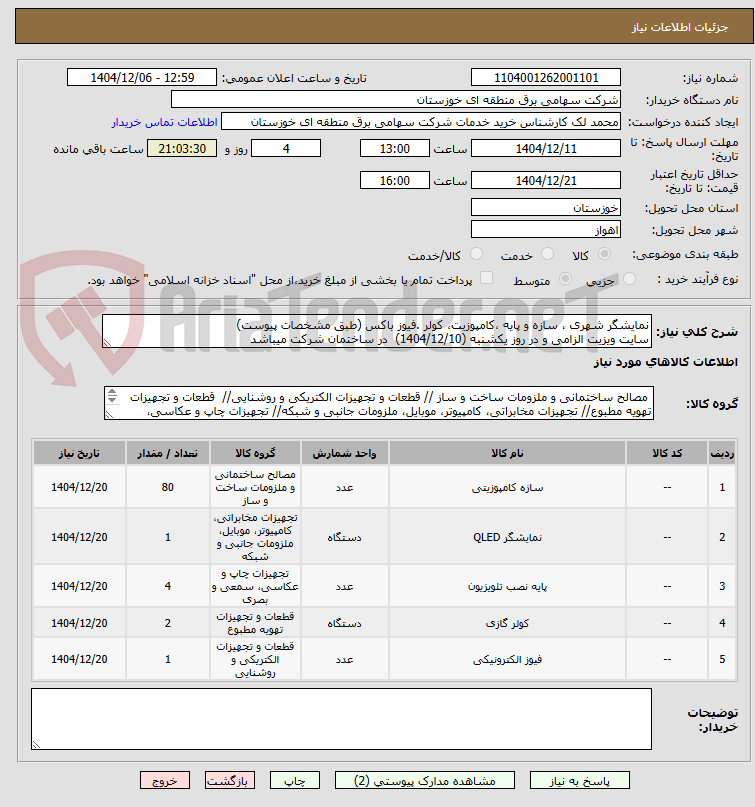Click the announcement date field 1404/12/06 - 12:59
Screen dimensions: 755x807
click(142, 78)
